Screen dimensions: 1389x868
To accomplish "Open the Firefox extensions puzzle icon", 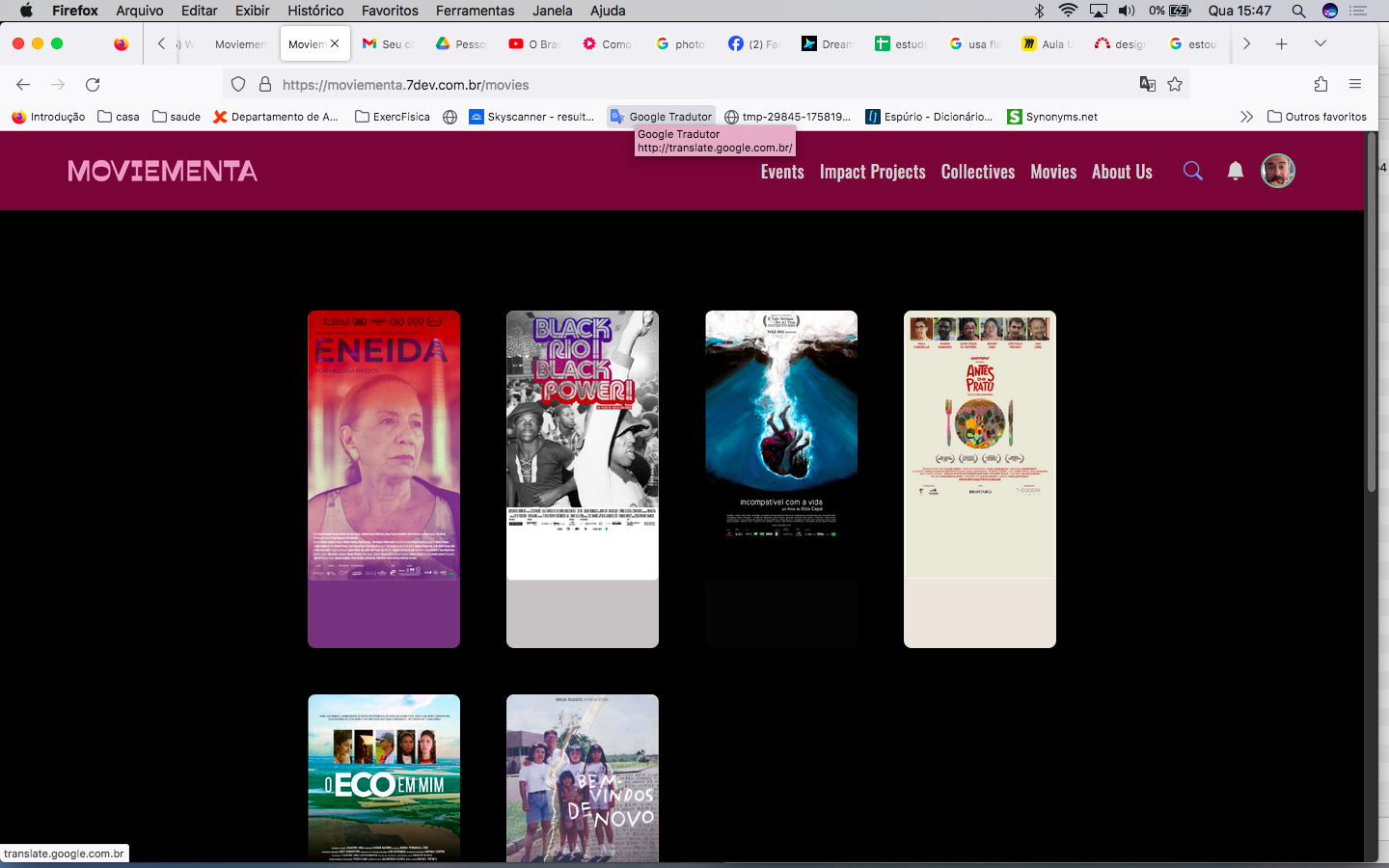I will click(x=1321, y=85).
